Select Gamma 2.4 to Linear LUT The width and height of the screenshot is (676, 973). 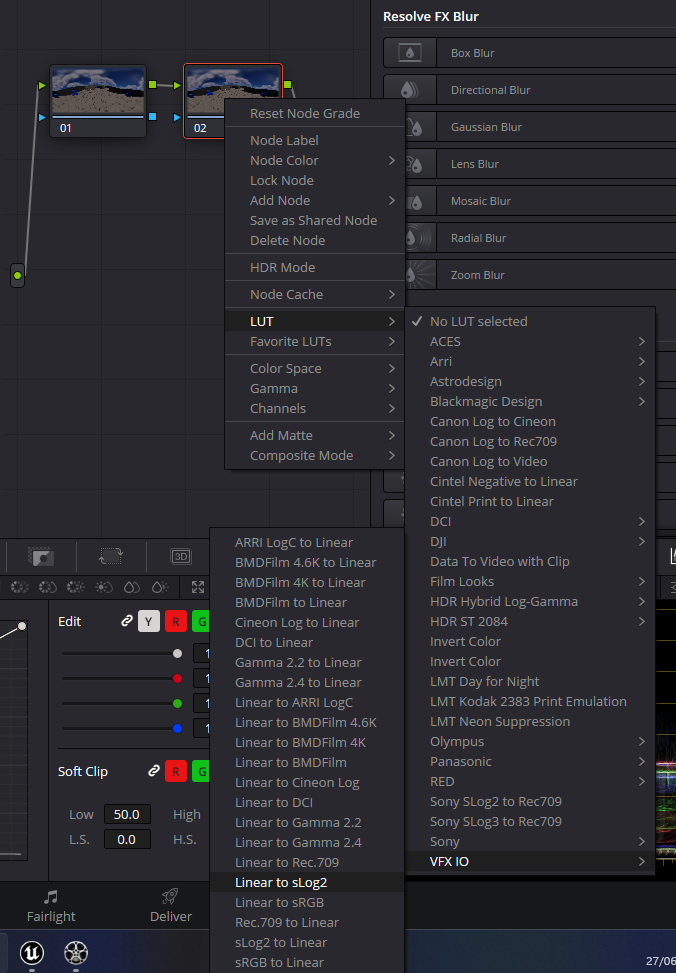coord(307,683)
